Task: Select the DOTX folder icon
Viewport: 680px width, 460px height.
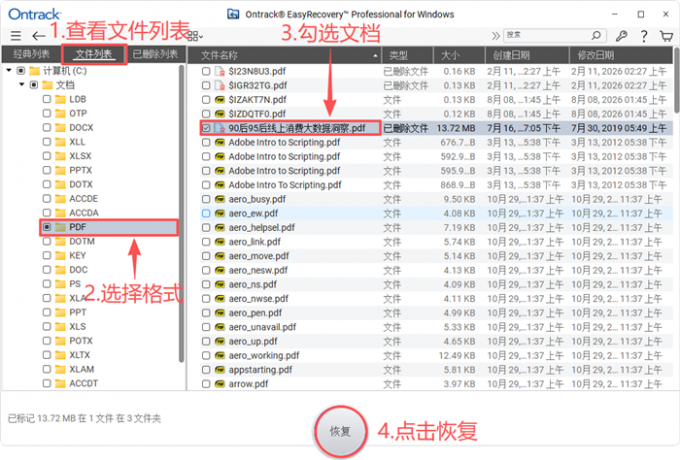Action: pyautogui.click(x=60, y=184)
